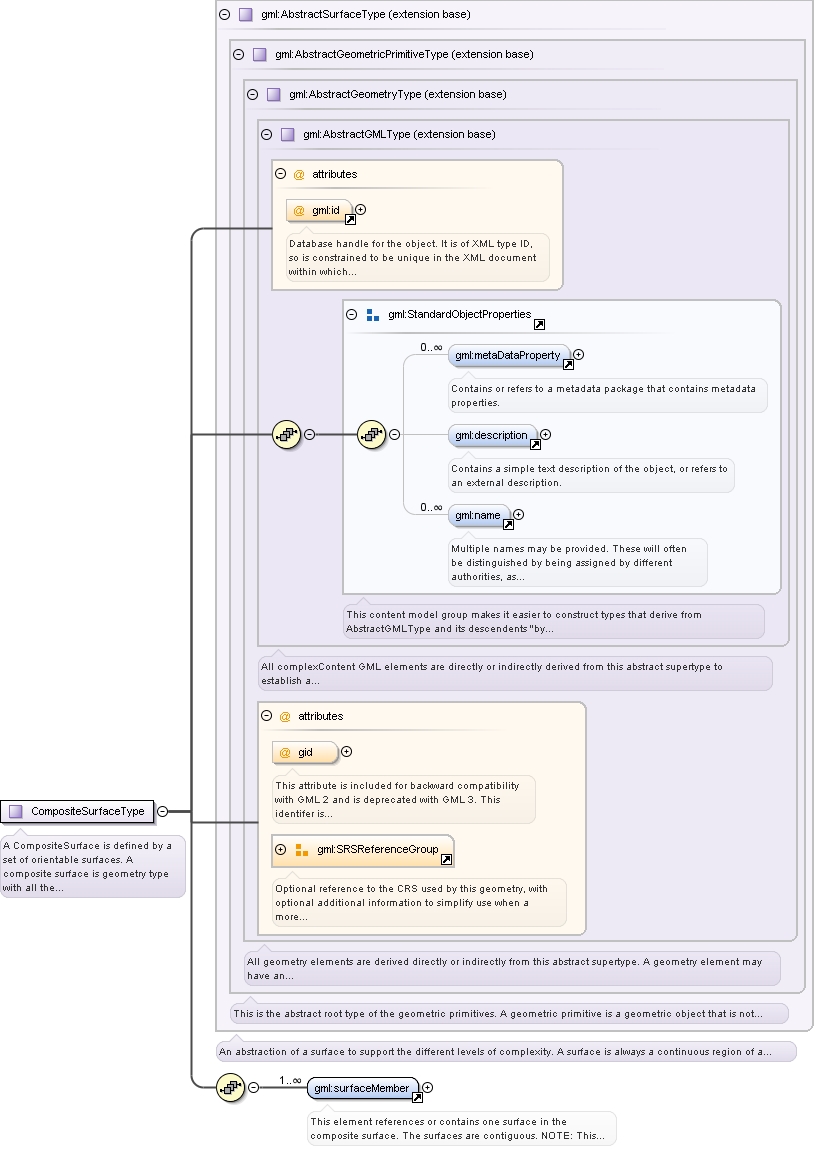Click the gml:StandardObjectProperties group icon
The width and height of the screenshot is (815, 1149).
[x=372, y=314]
